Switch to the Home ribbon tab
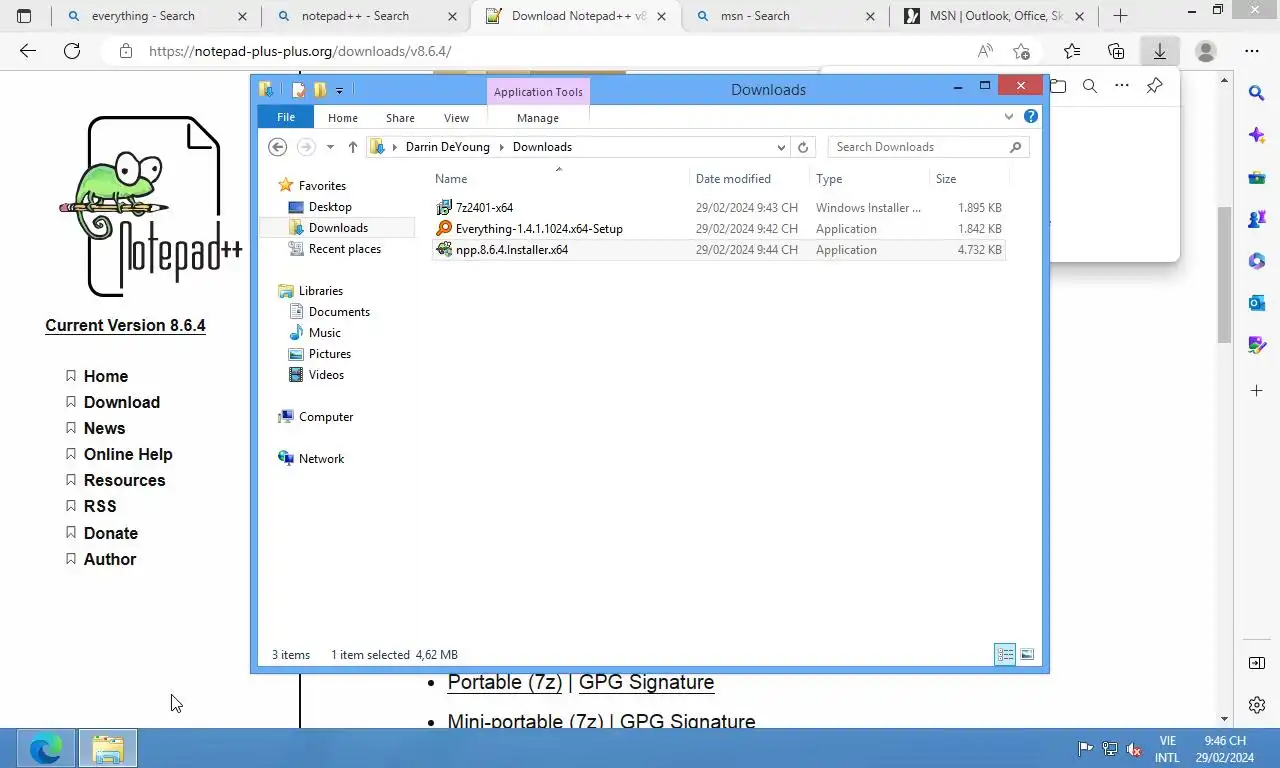 point(343,118)
